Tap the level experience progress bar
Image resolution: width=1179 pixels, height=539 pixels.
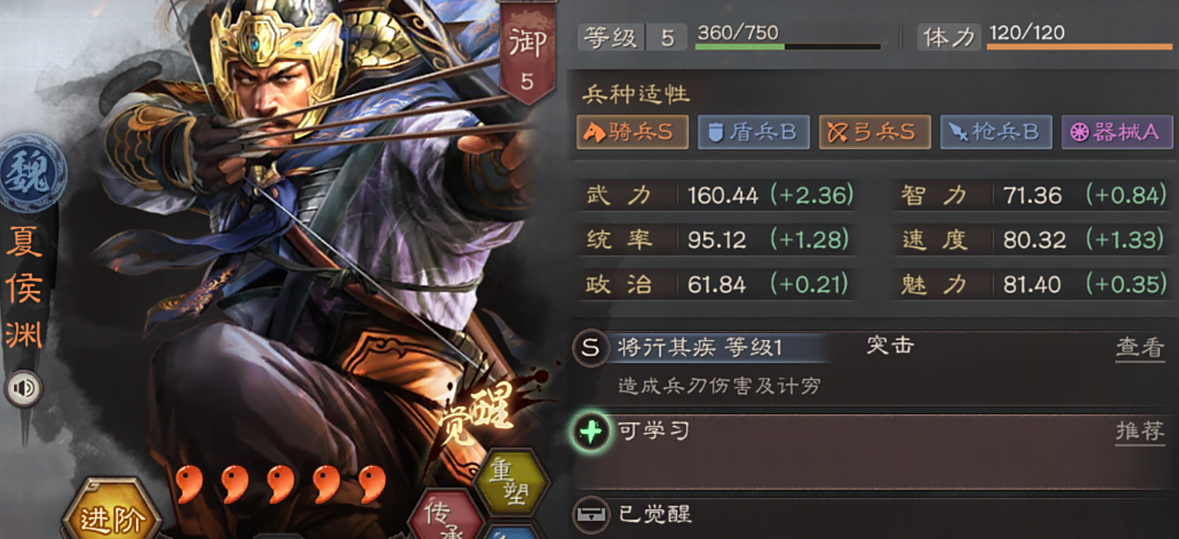pos(787,47)
